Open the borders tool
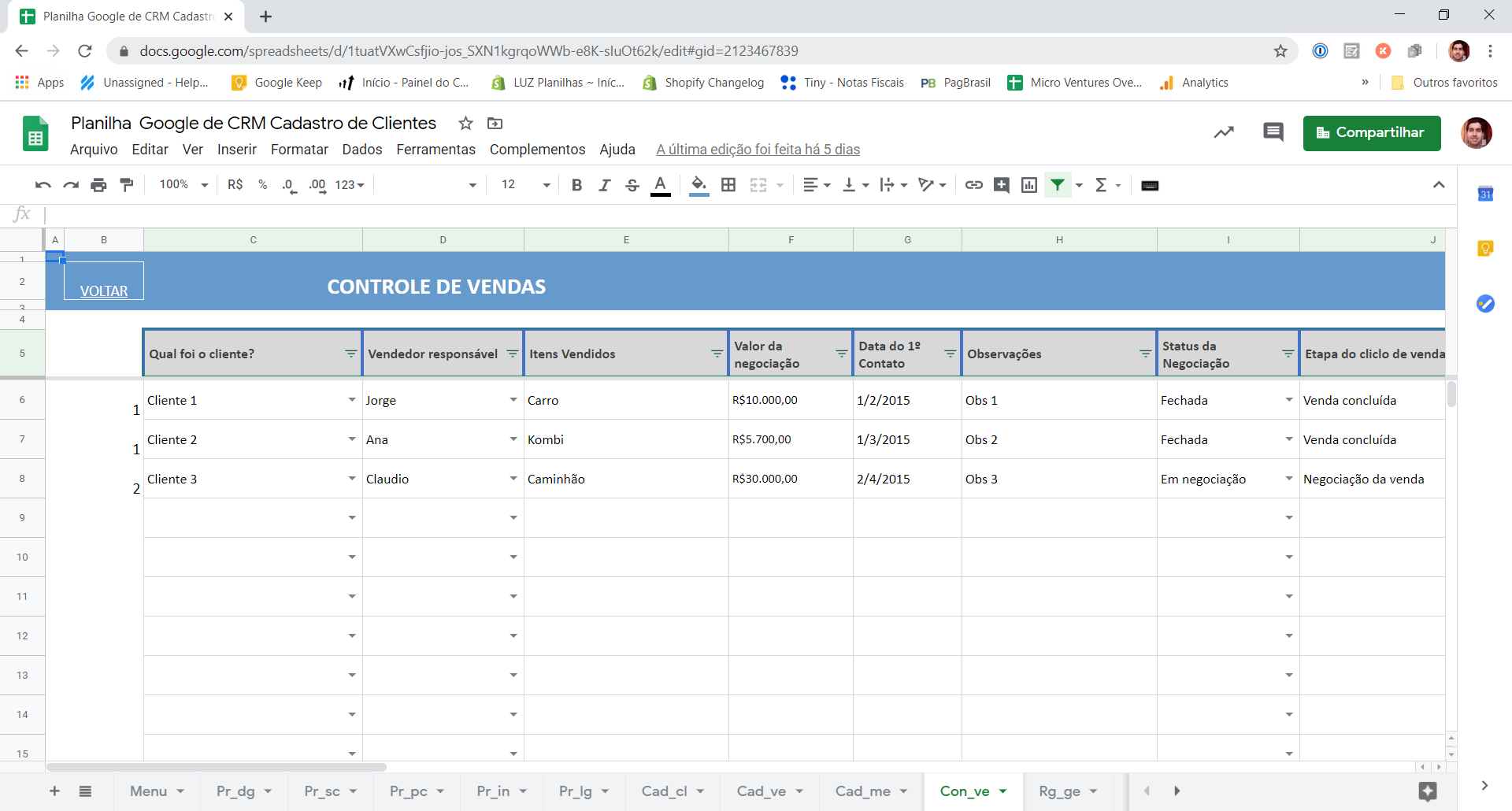 click(728, 185)
